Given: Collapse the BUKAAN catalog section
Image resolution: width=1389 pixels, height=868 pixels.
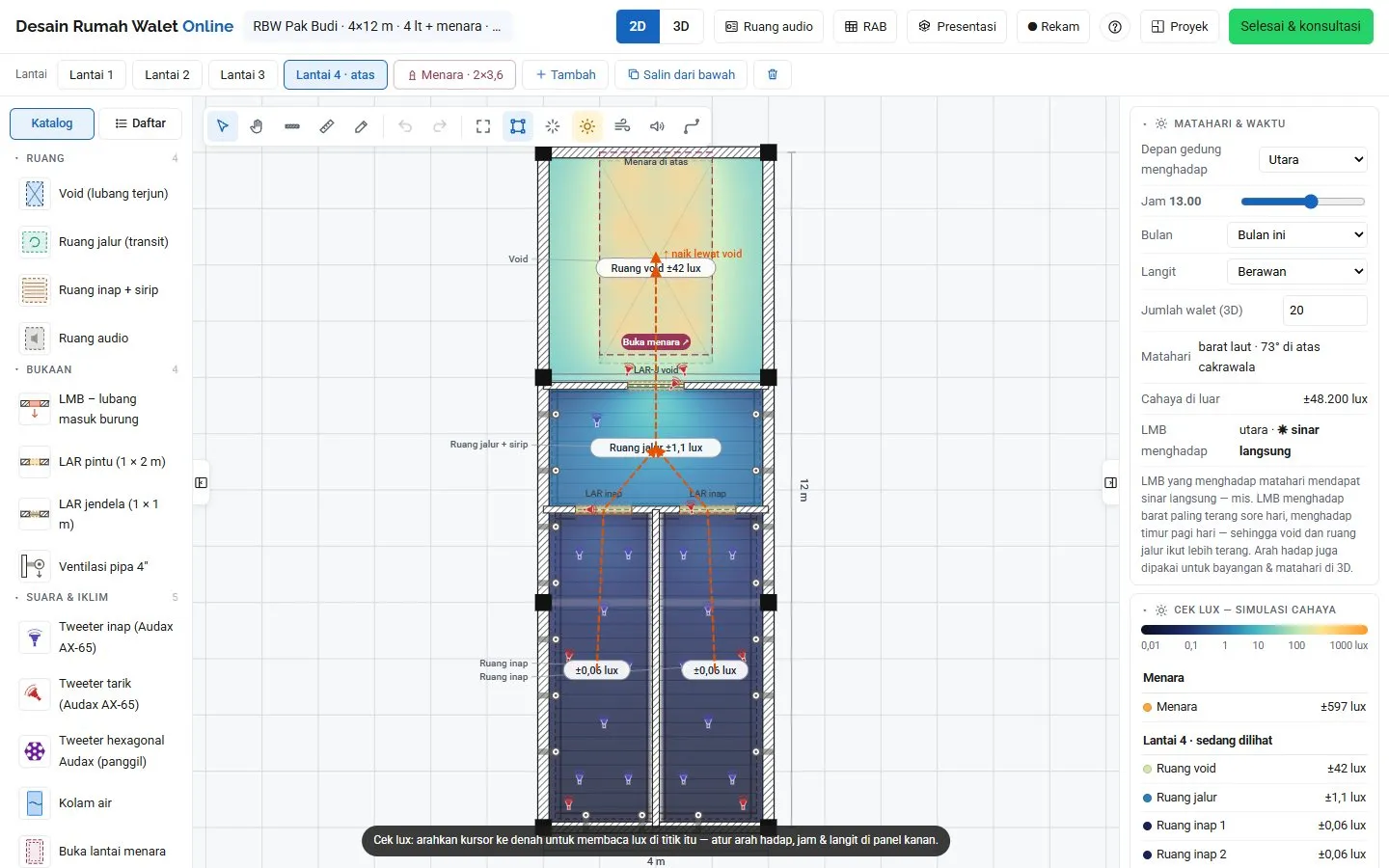Looking at the screenshot, I should [96, 369].
